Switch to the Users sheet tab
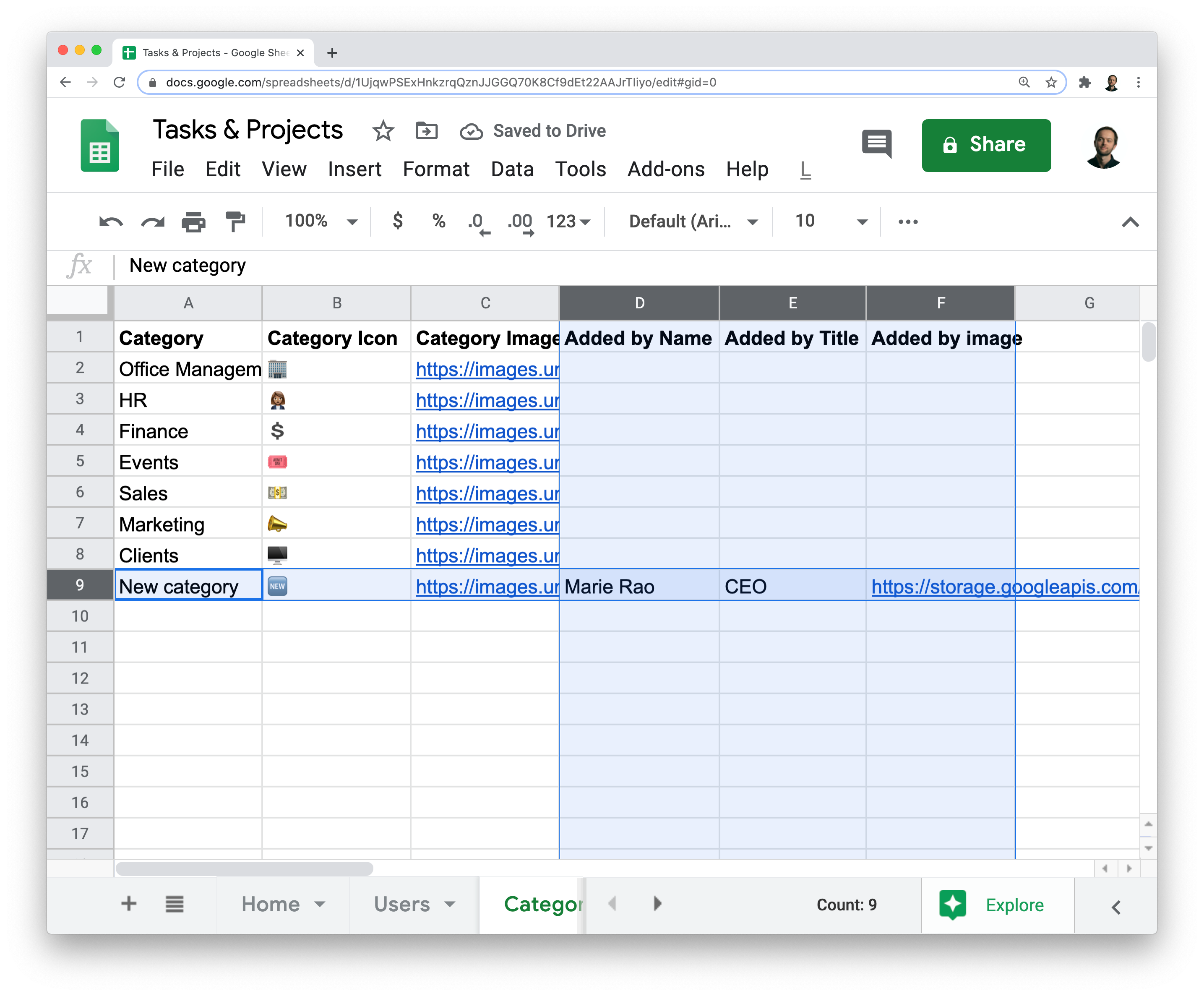The width and height of the screenshot is (1204, 996). 401,904
